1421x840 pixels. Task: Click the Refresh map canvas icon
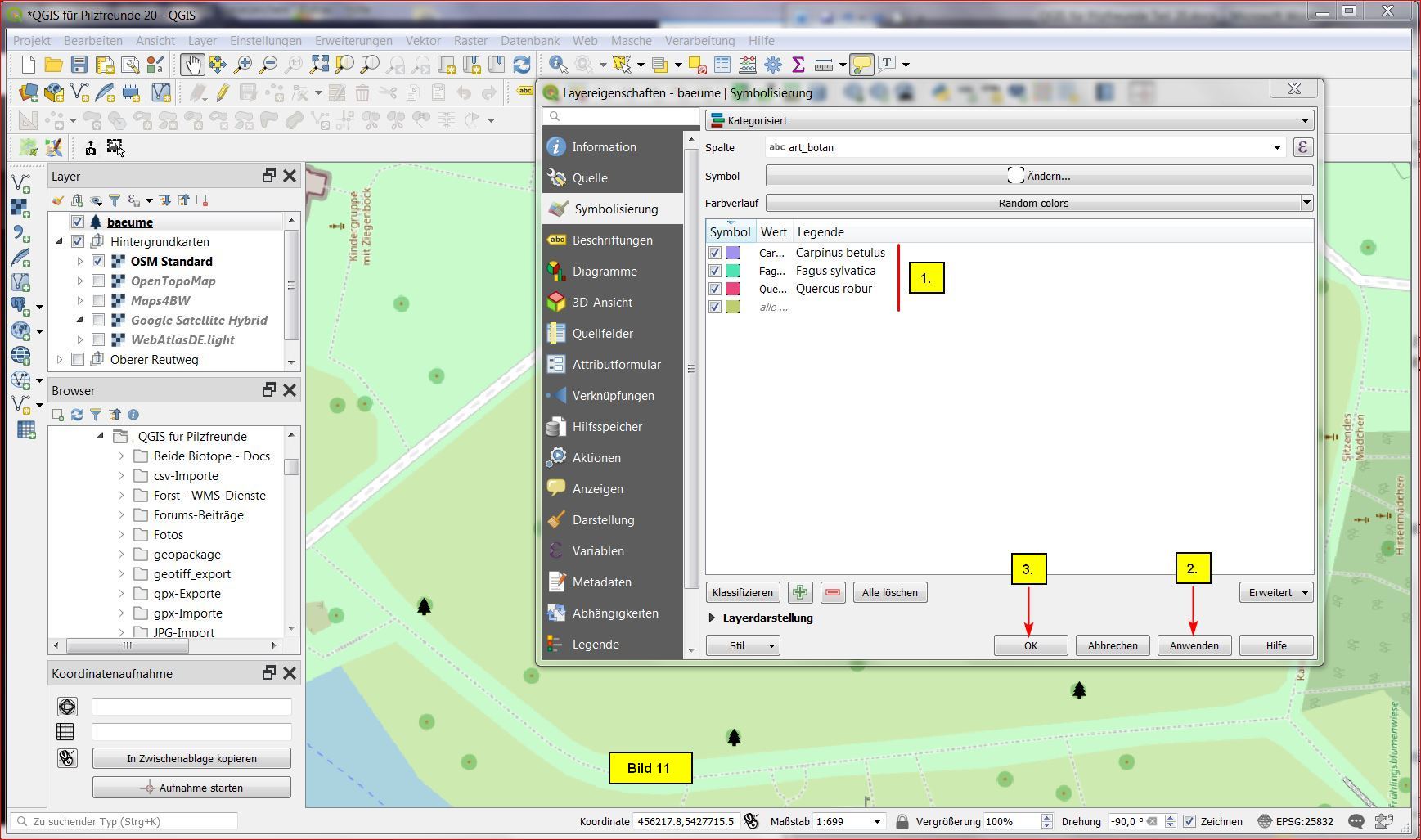coord(521,65)
